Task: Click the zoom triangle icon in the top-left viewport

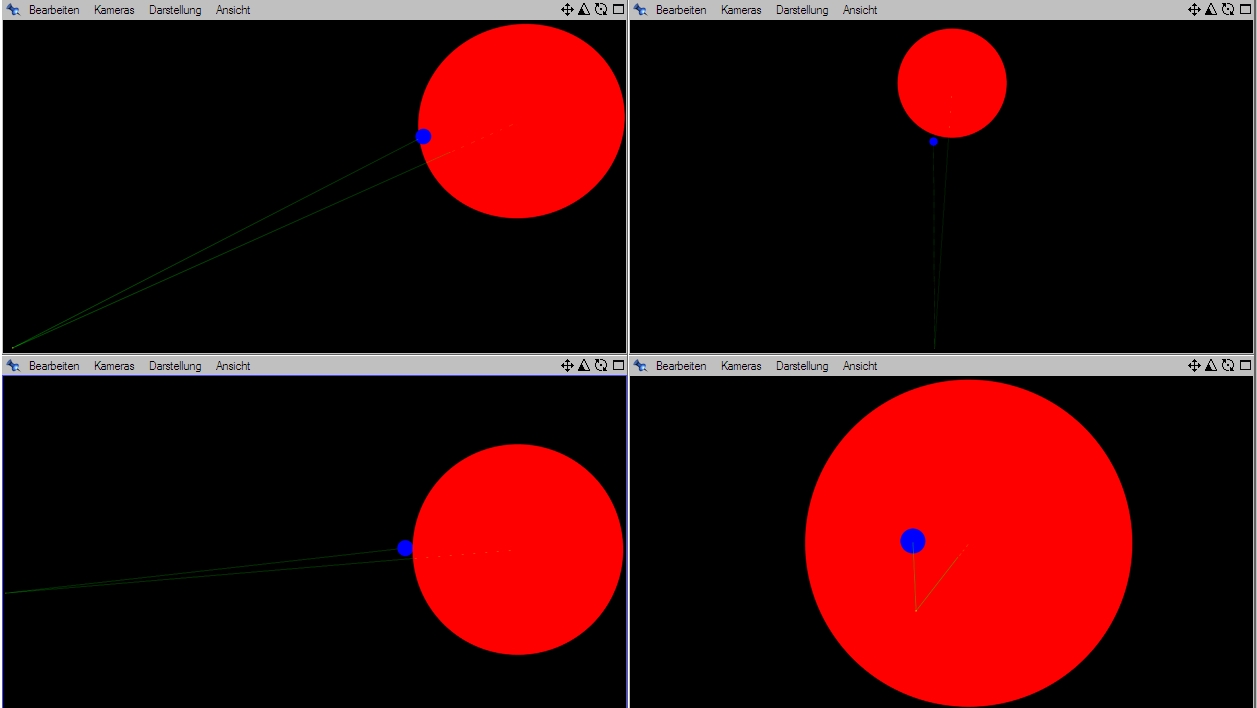Action: coord(584,10)
